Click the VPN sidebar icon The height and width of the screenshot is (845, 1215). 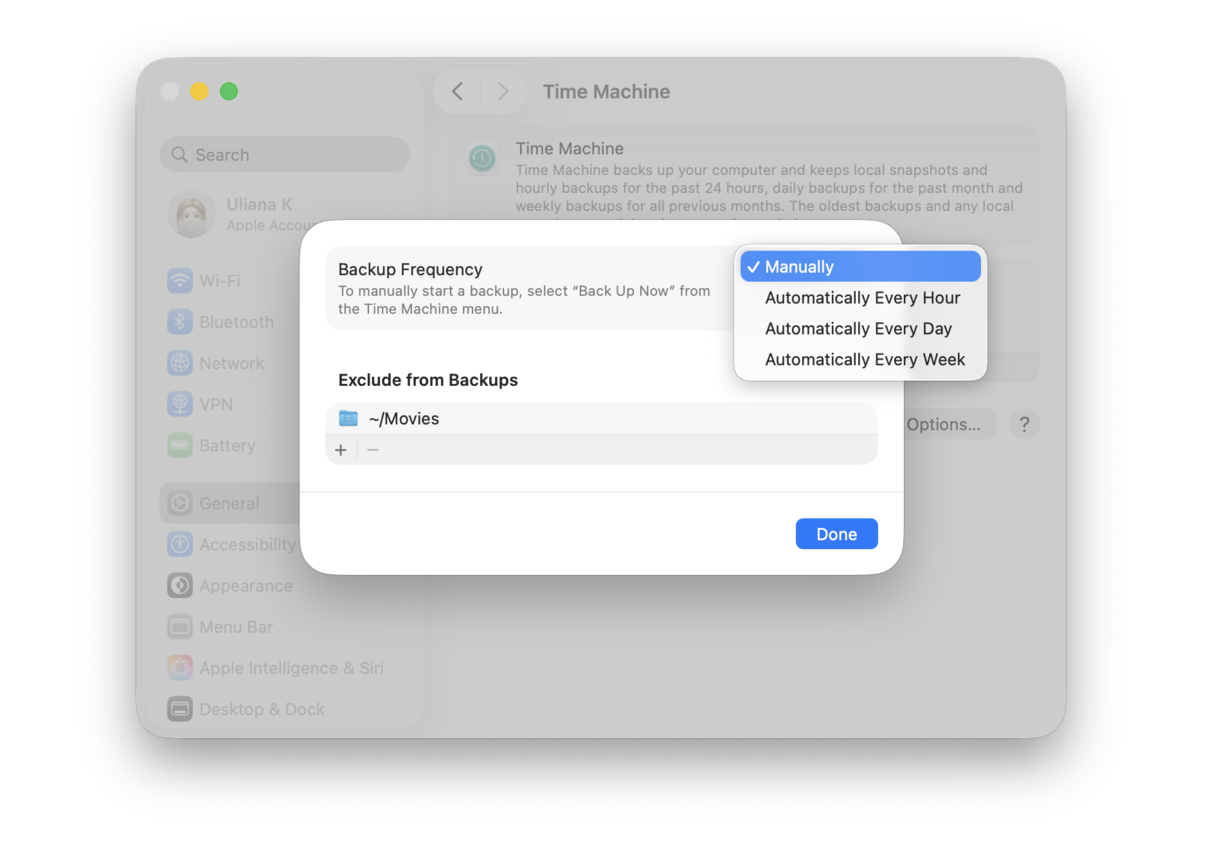pyautogui.click(x=180, y=404)
